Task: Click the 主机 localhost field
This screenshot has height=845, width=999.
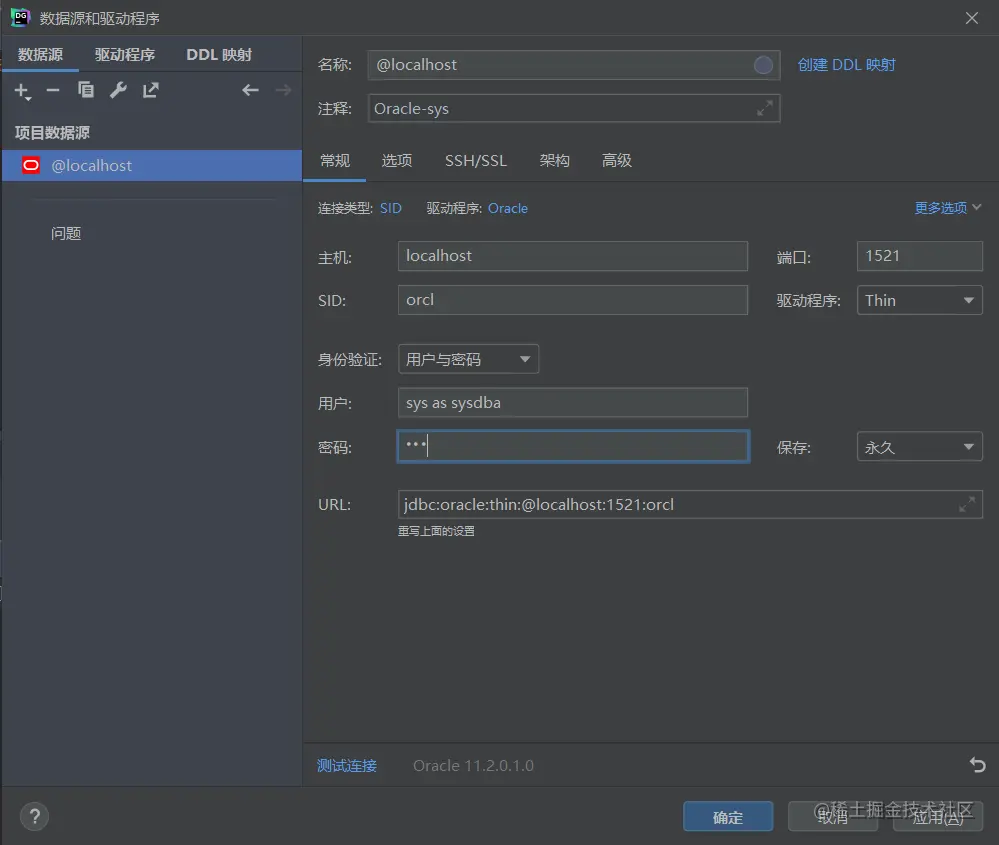Action: coord(573,256)
